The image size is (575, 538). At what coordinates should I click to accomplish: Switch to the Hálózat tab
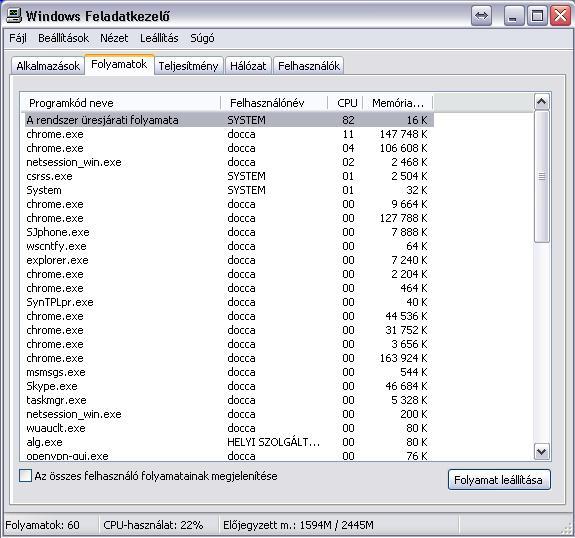(x=248, y=66)
